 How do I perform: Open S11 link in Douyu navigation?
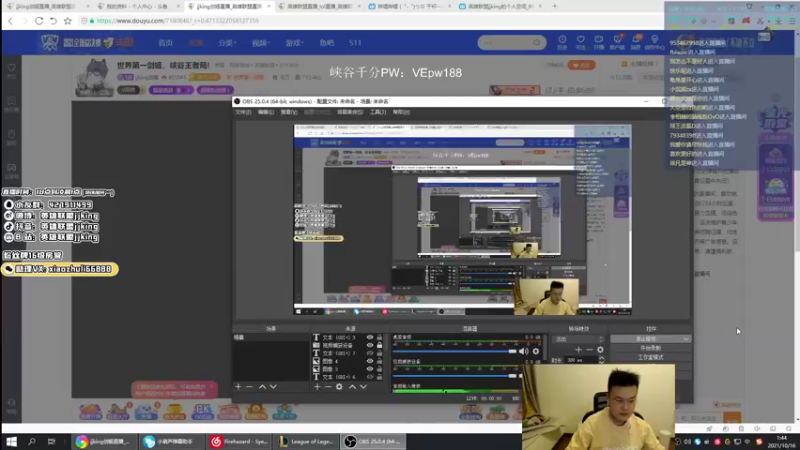355,43
